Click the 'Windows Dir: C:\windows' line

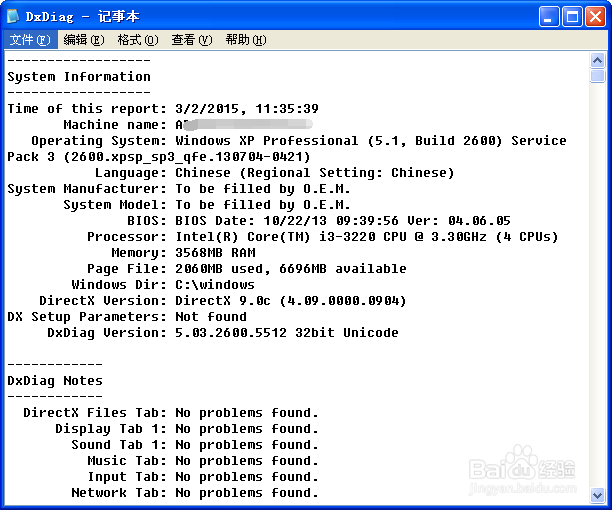pos(163,284)
